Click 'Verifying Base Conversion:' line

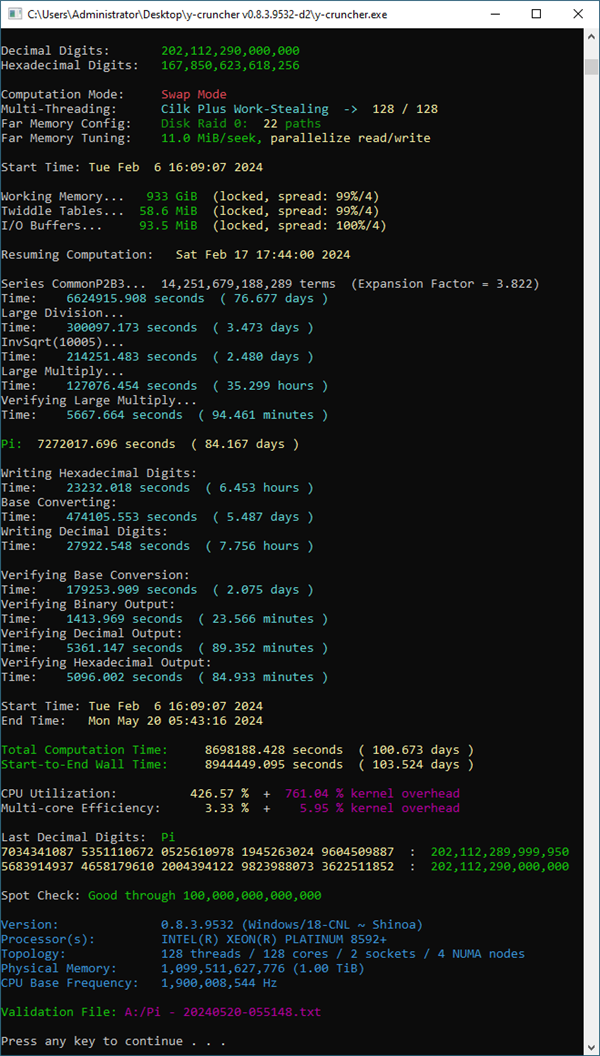[95, 575]
